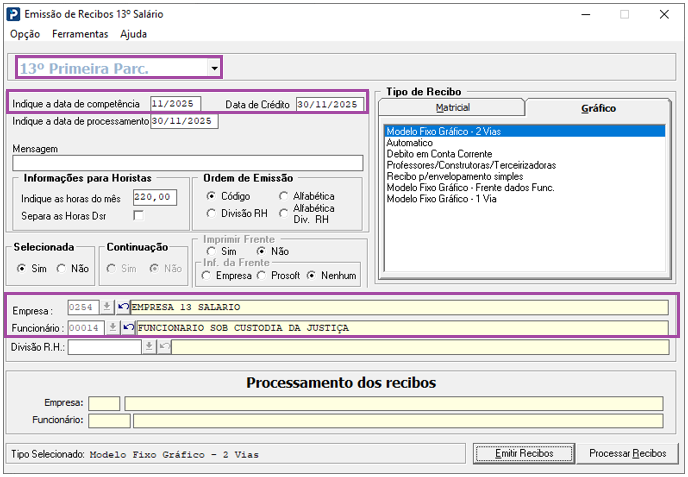Image resolution: width=688 pixels, height=477 pixels.
Task: Switch to the Gráfico tab
Action: coord(598,108)
